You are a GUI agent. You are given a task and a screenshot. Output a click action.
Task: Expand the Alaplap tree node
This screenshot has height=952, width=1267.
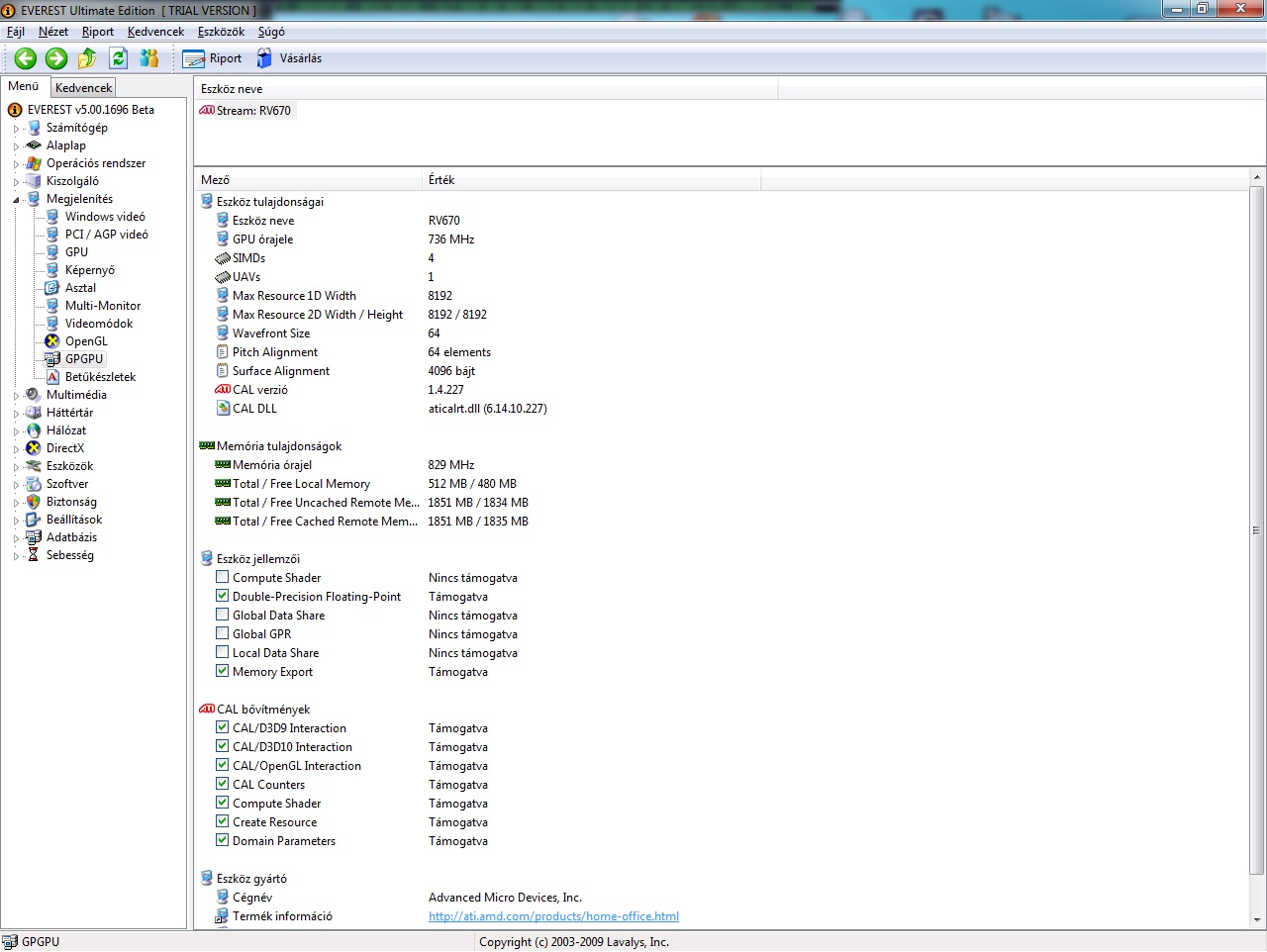[16, 146]
